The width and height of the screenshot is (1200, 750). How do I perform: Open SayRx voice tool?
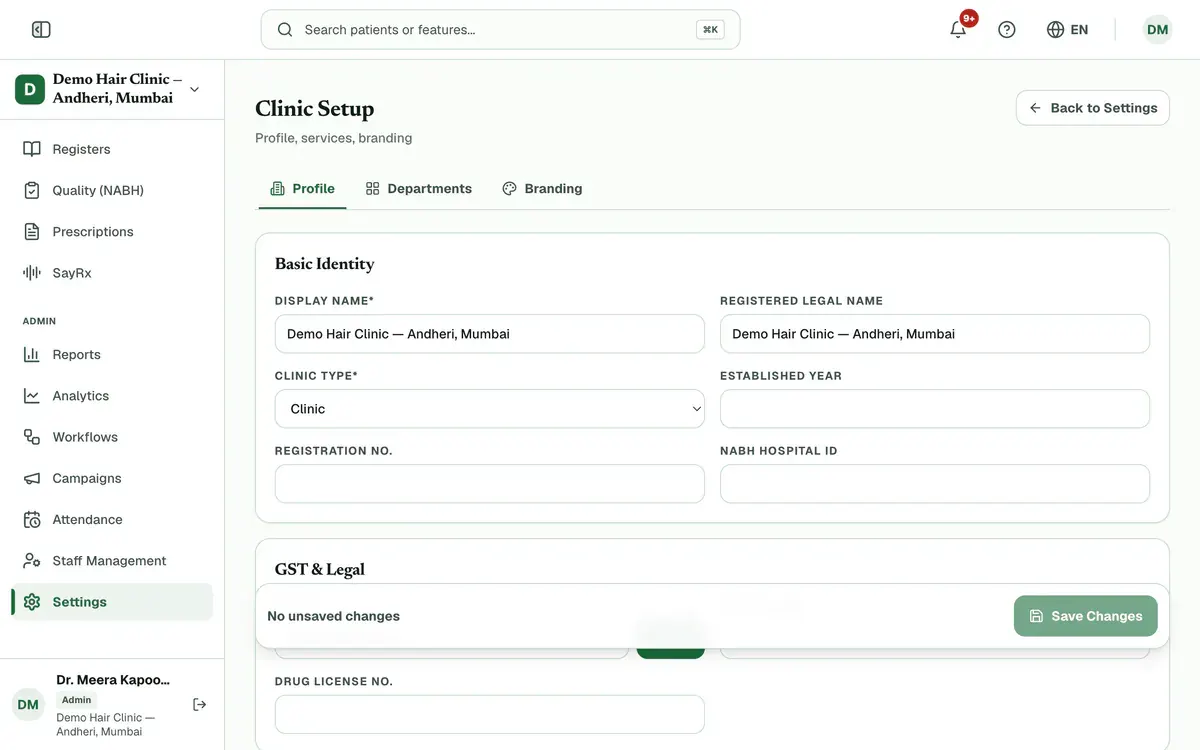coord(112,272)
